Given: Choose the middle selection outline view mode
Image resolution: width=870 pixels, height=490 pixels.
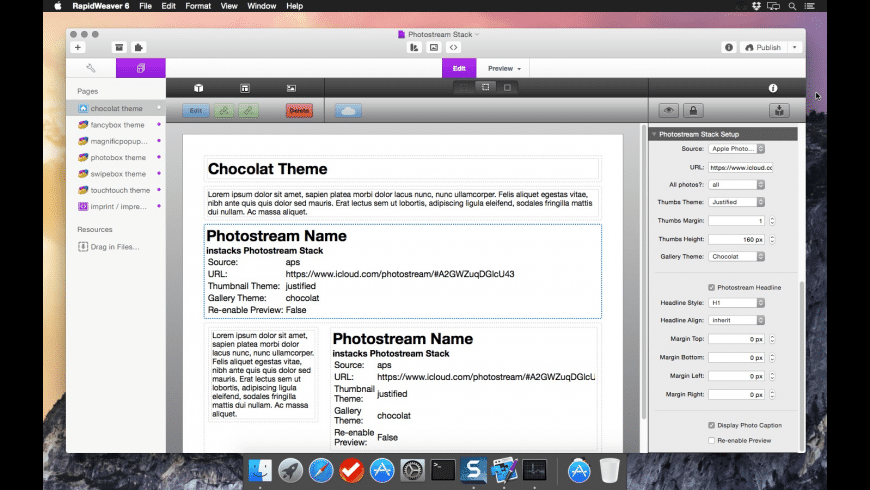Looking at the screenshot, I should (485, 88).
